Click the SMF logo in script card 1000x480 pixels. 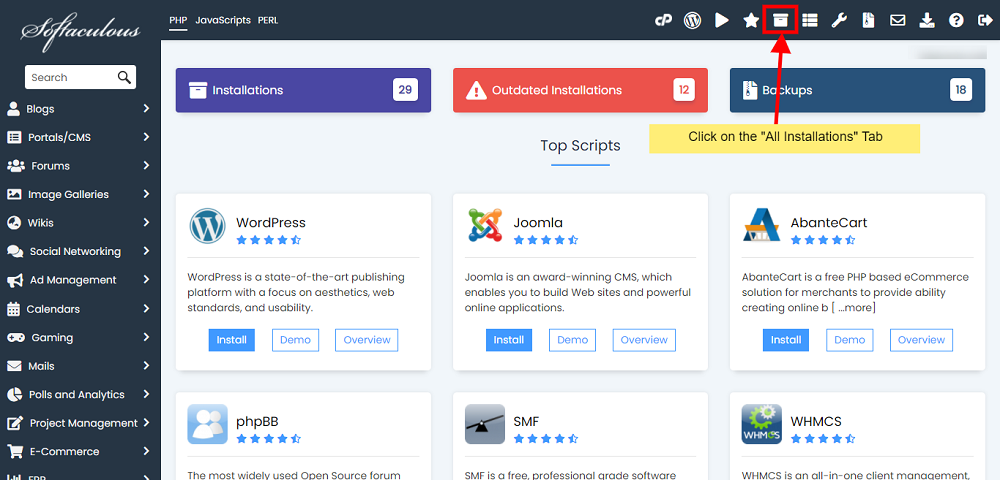[485, 424]
